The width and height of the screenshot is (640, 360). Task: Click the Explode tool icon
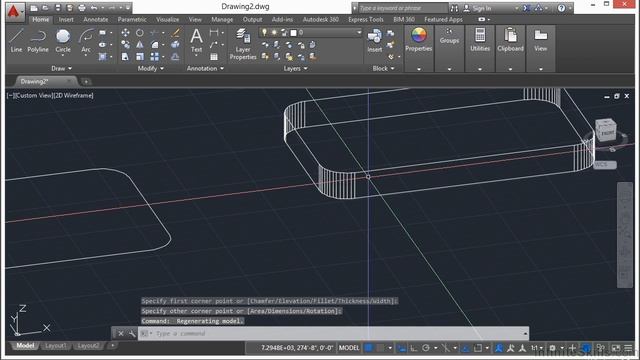pos(176,44)
